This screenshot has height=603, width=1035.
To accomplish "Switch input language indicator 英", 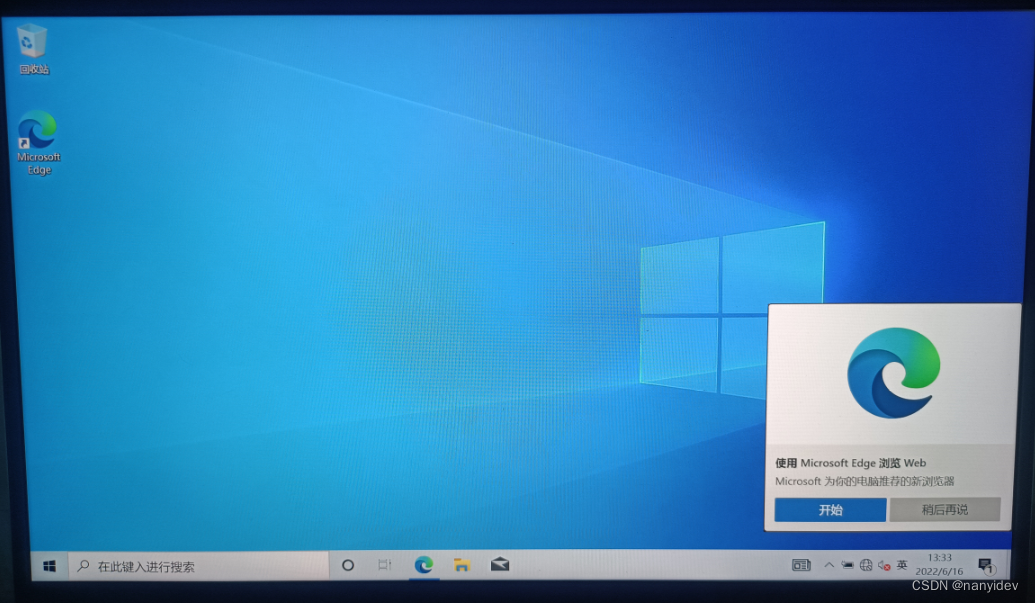I will (x=902, y=565).
